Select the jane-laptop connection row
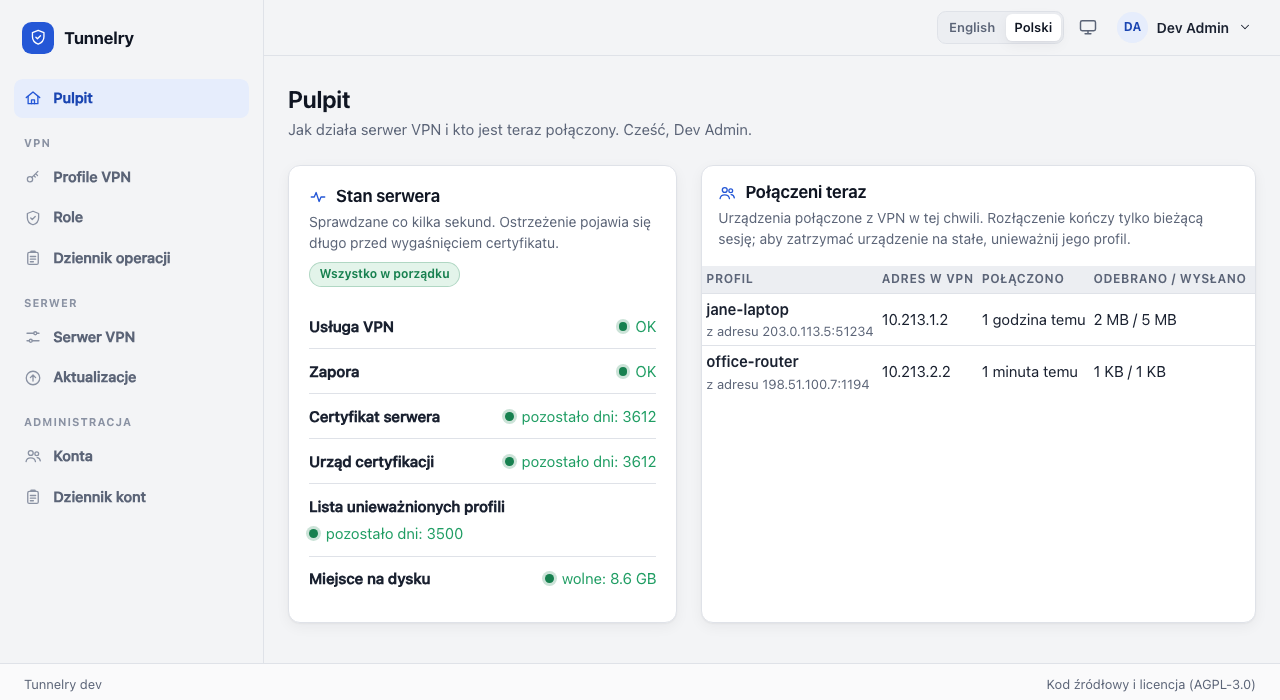The width and height of the screenshot is (1280, 700). click(978, 320)
